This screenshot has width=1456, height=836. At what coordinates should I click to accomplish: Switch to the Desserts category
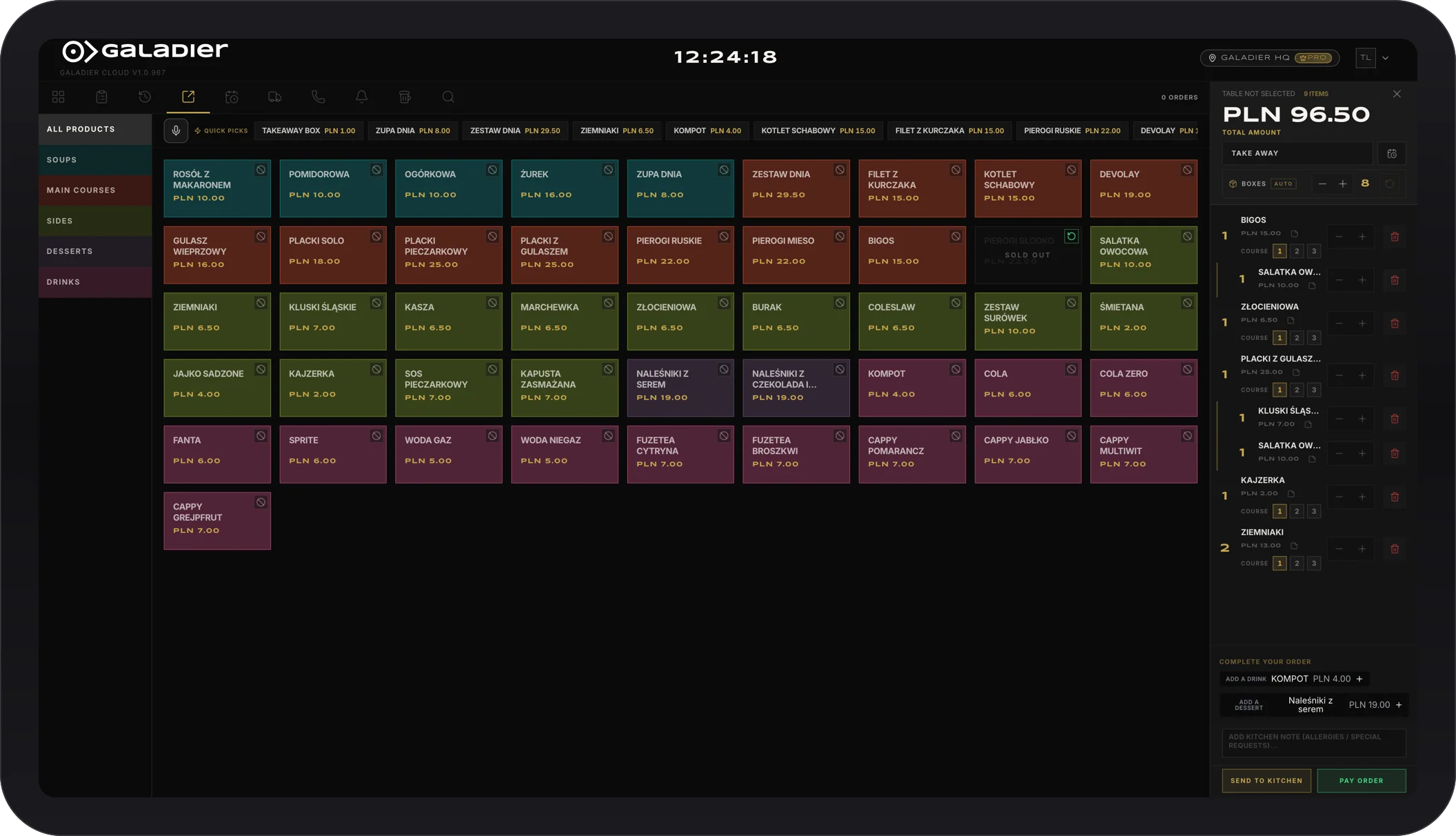click(95, 252)
